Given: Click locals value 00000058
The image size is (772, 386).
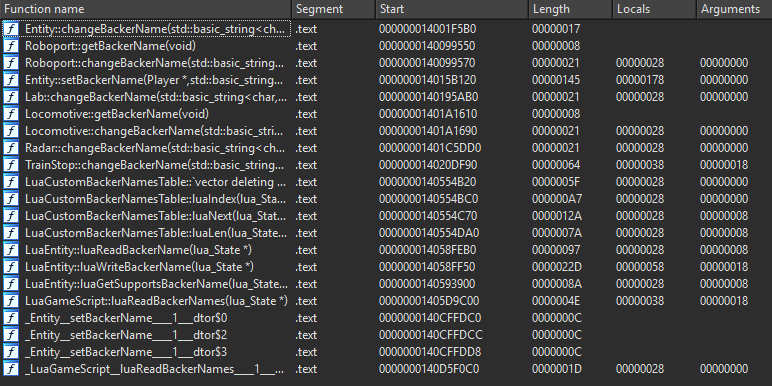Looking at the screenshot, I should click(640, 267).
